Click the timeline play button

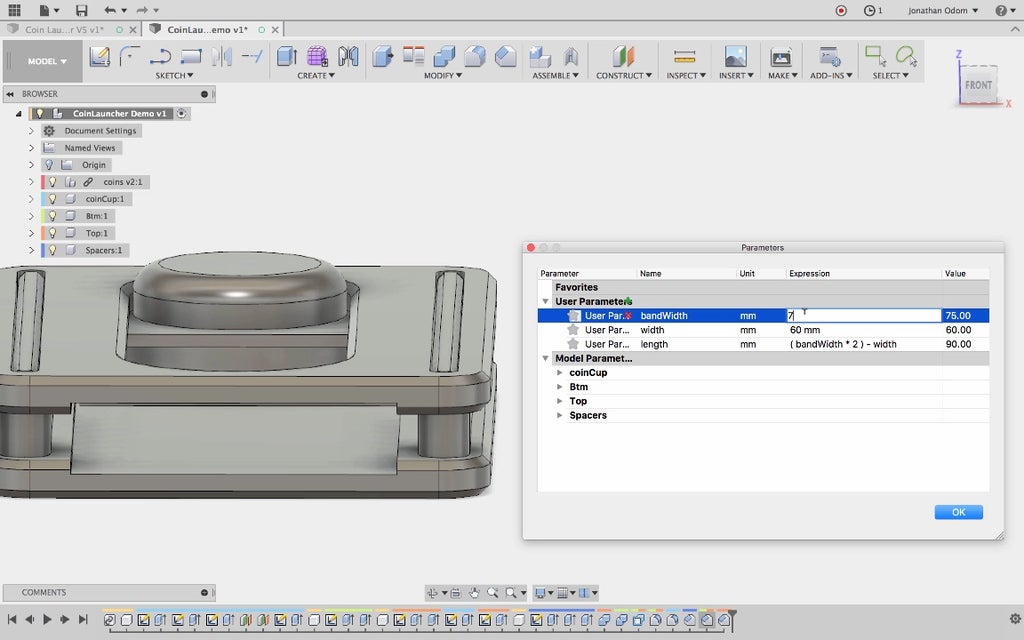coord(47,620)
